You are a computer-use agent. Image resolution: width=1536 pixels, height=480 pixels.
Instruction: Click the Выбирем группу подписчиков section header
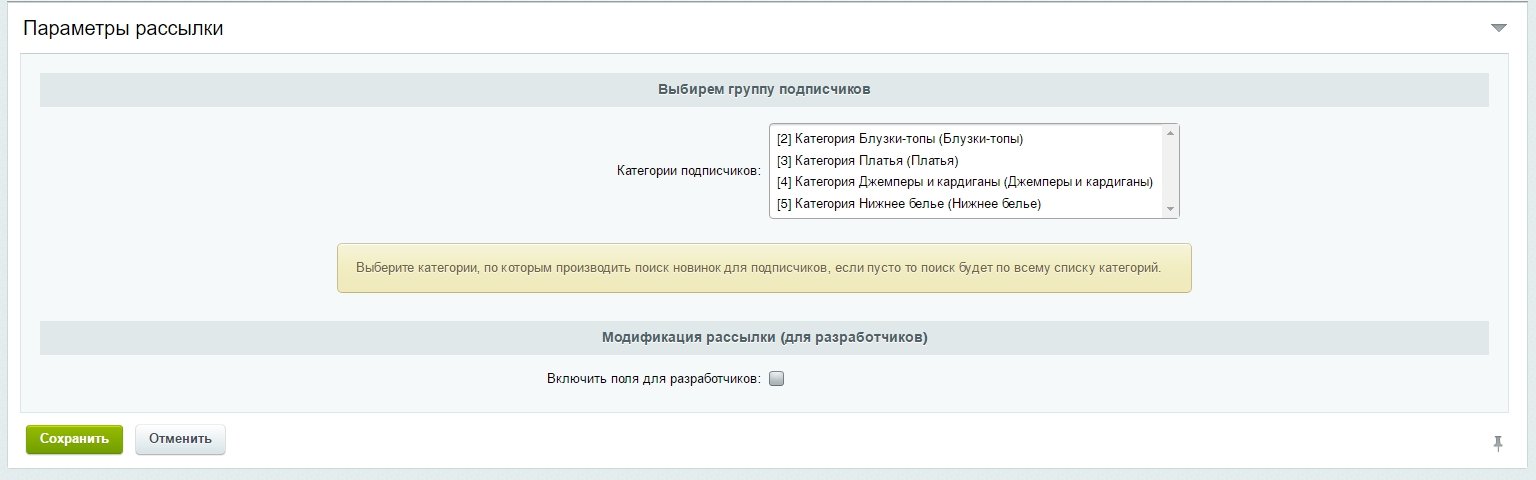(764, 89)
